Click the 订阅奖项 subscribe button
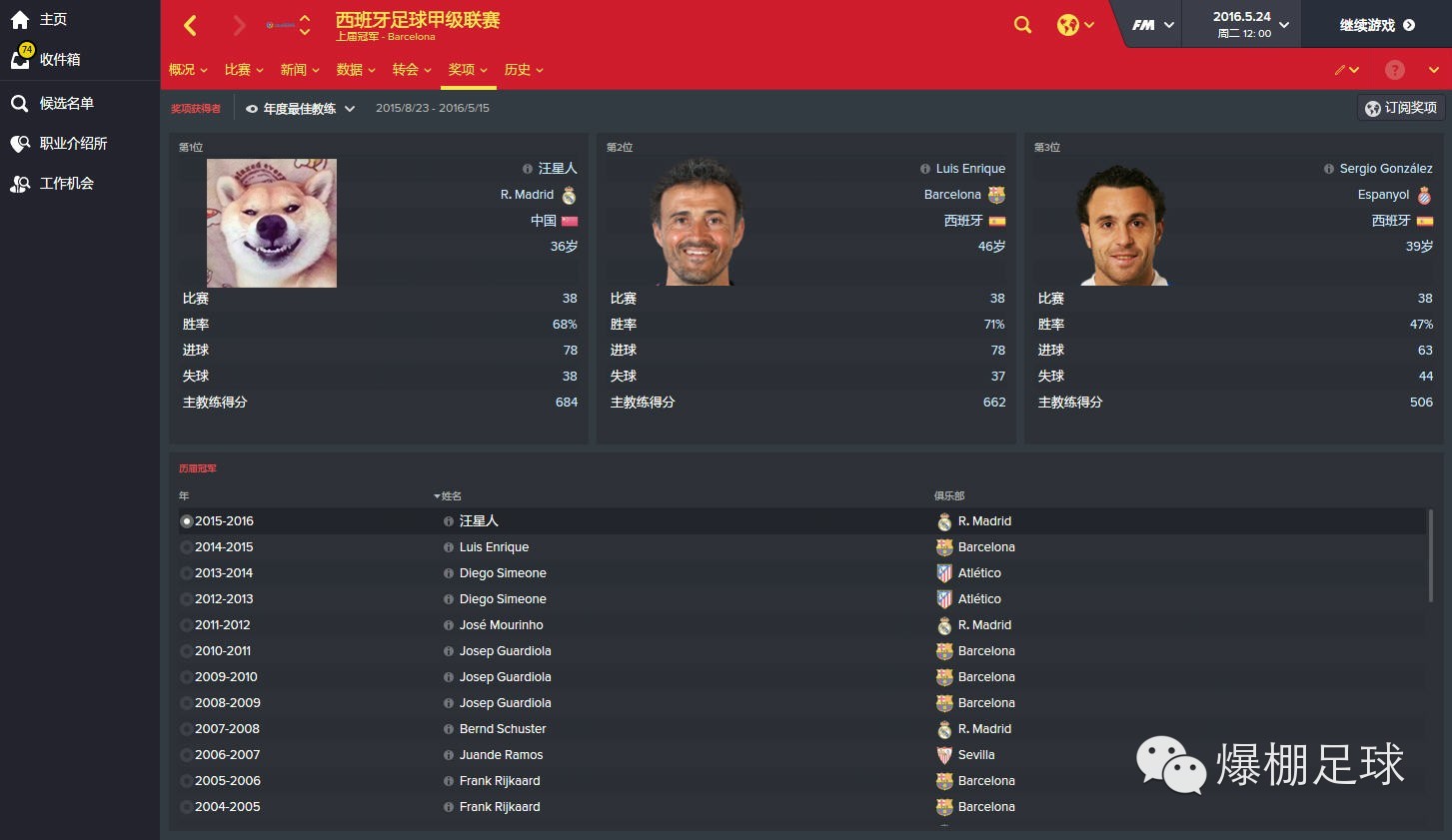This screenshot has width=1452, height=840. (1401, 108)
